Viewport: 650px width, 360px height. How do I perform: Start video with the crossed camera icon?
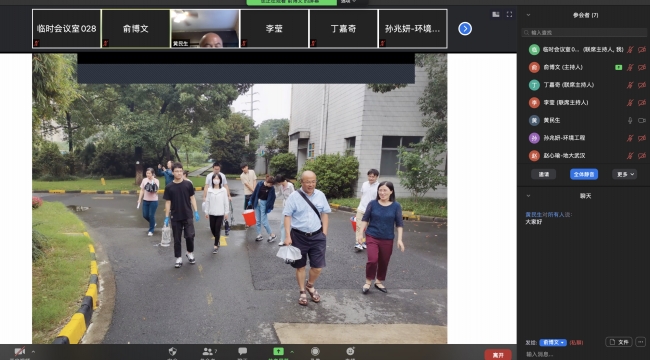(x=19, y=352)
